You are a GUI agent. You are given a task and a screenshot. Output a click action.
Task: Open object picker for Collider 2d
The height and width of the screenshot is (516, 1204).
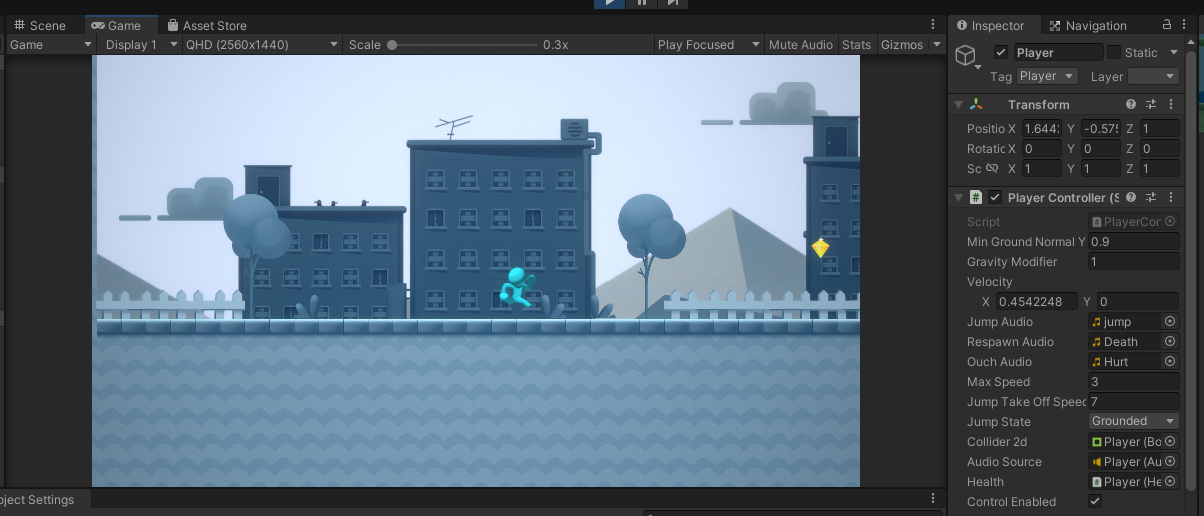click(1170, 442)
